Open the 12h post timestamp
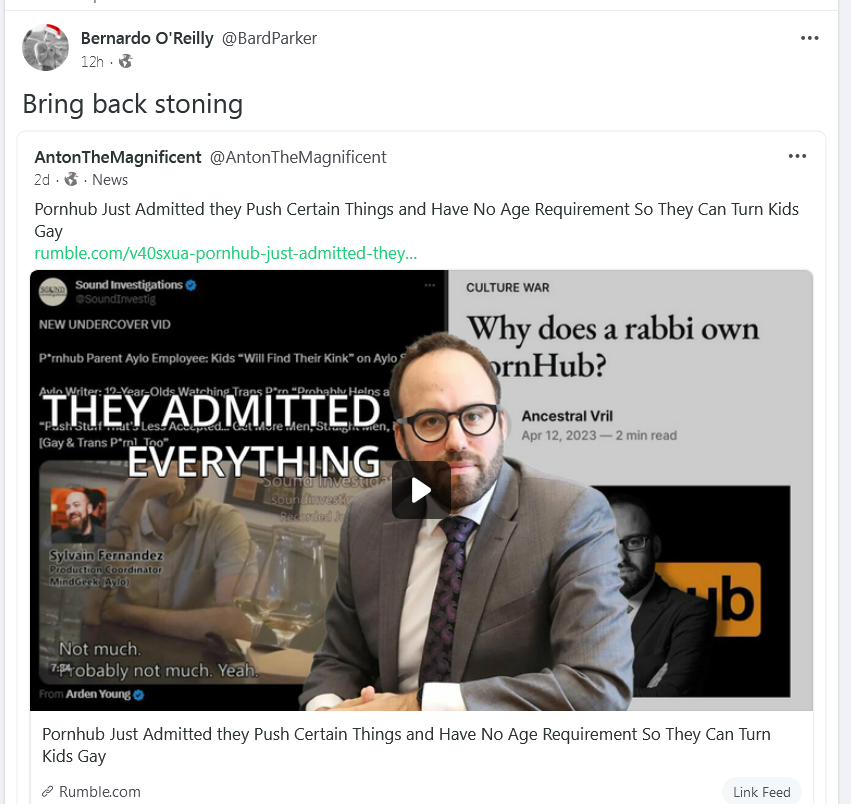Screen dimensions: 856x808 tap(92, 62)
